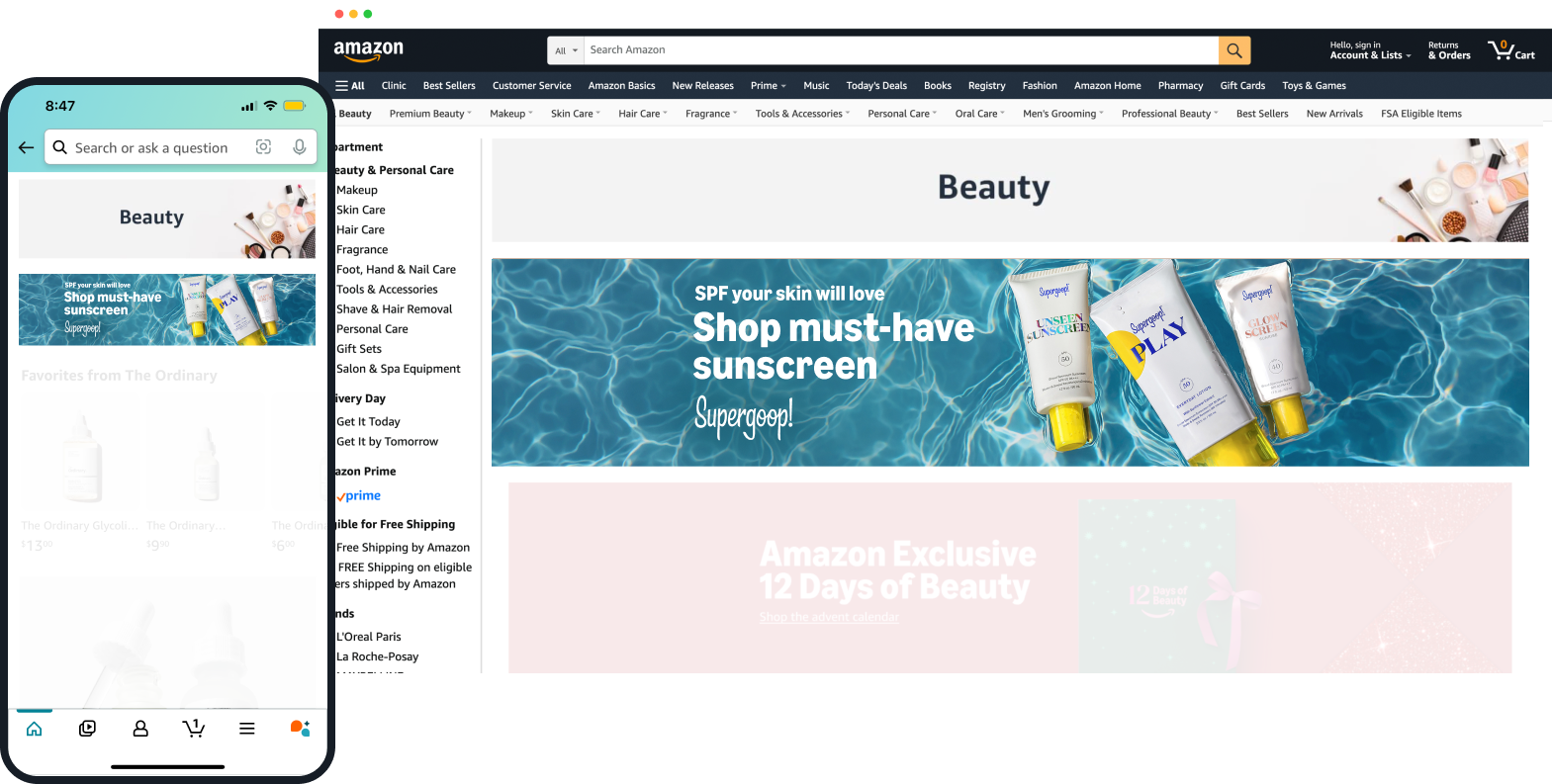Open Toys & Games
The height and width of the screenshot is (784, 1552).
coord(1314,86)
